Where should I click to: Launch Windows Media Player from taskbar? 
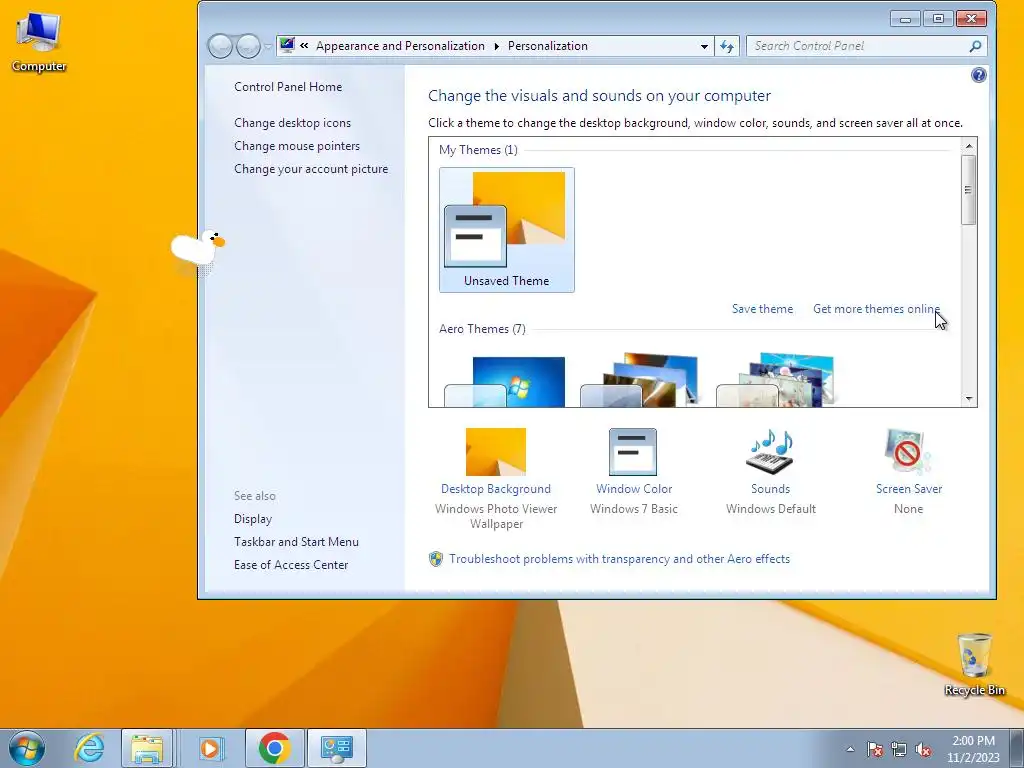pyautogui.click(x=210, y=748)
